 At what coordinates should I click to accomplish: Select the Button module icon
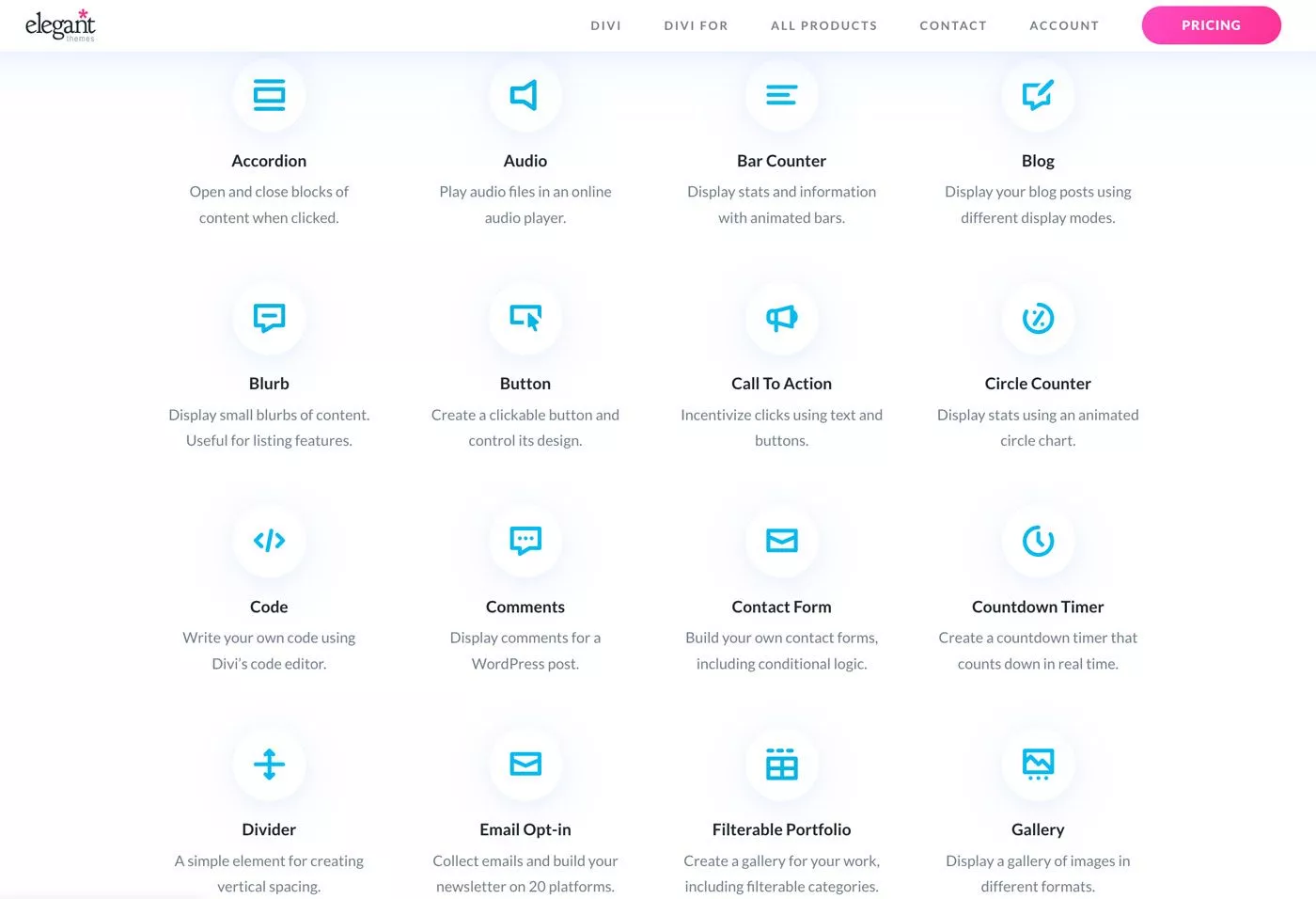(x=525, y=318)
